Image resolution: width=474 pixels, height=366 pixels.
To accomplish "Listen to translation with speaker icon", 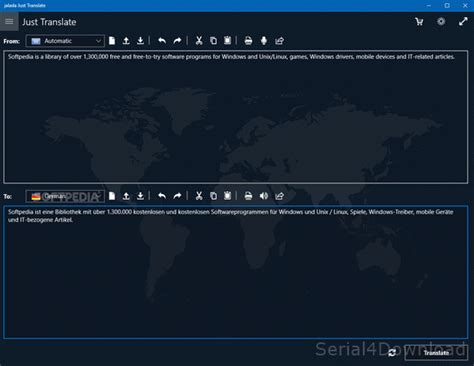I will coord(264,196).
